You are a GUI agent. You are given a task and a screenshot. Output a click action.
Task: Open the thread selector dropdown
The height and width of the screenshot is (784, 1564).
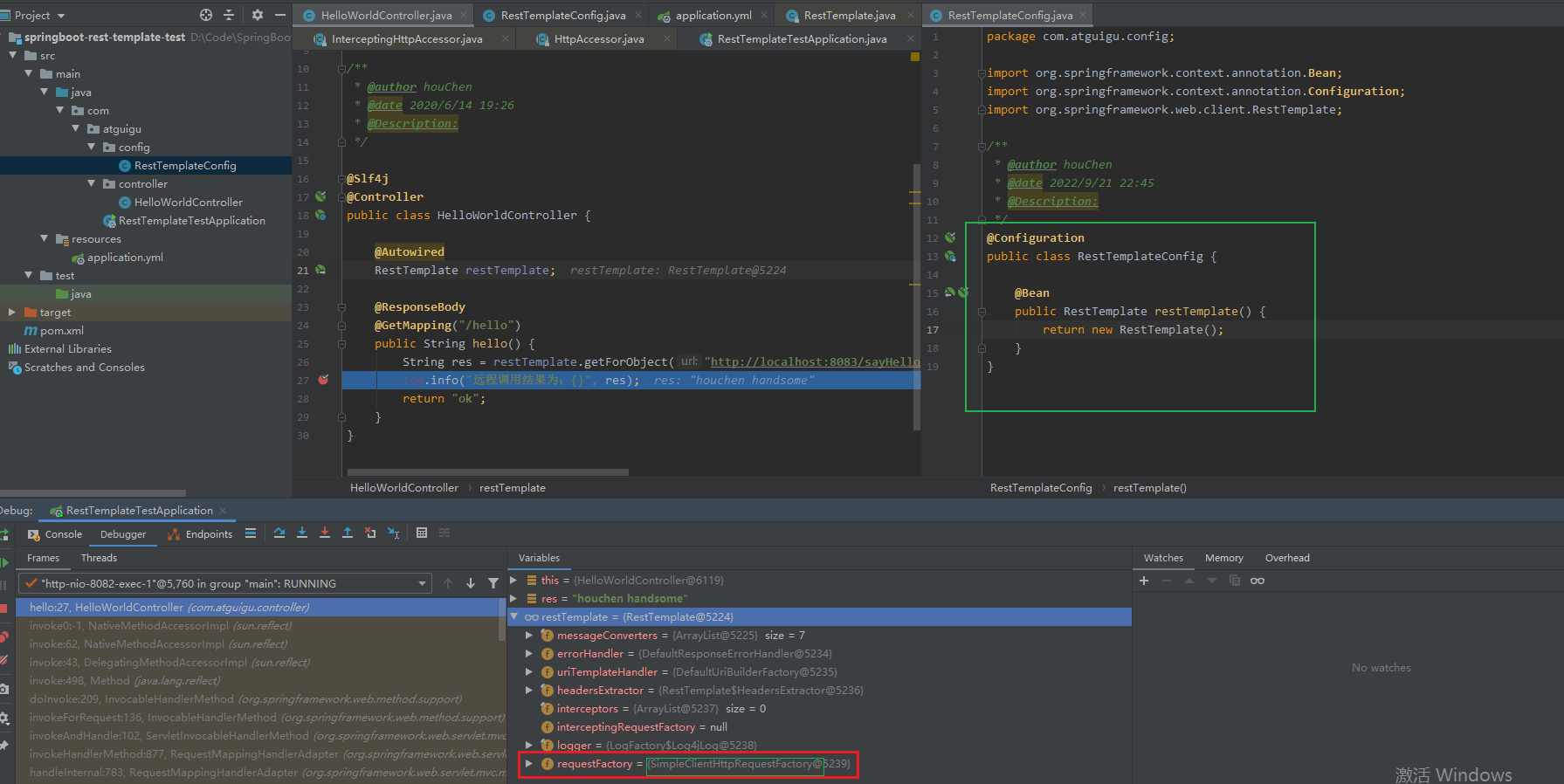(x=423, y=583)
